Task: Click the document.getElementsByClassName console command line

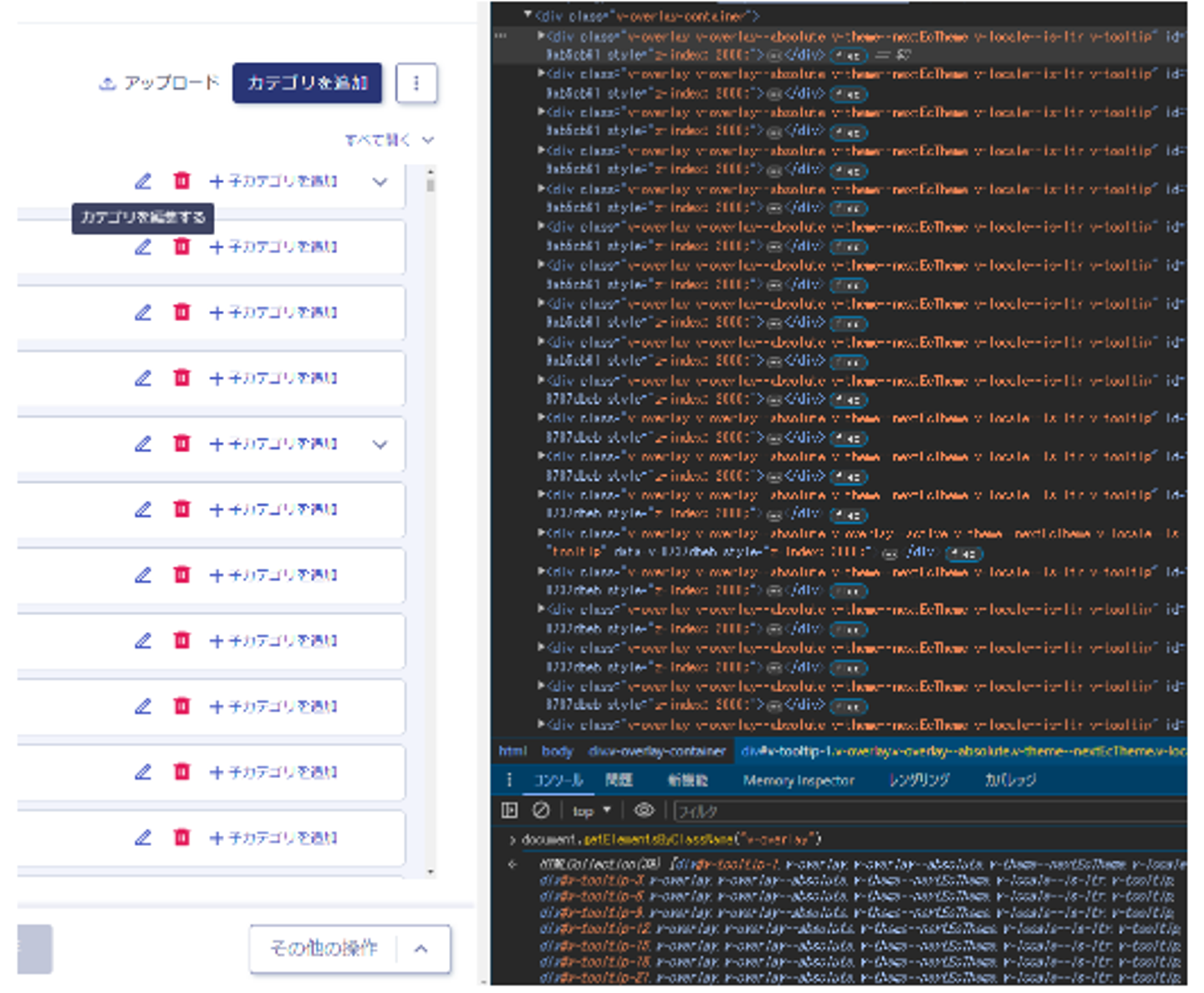Action: (671, 839)
